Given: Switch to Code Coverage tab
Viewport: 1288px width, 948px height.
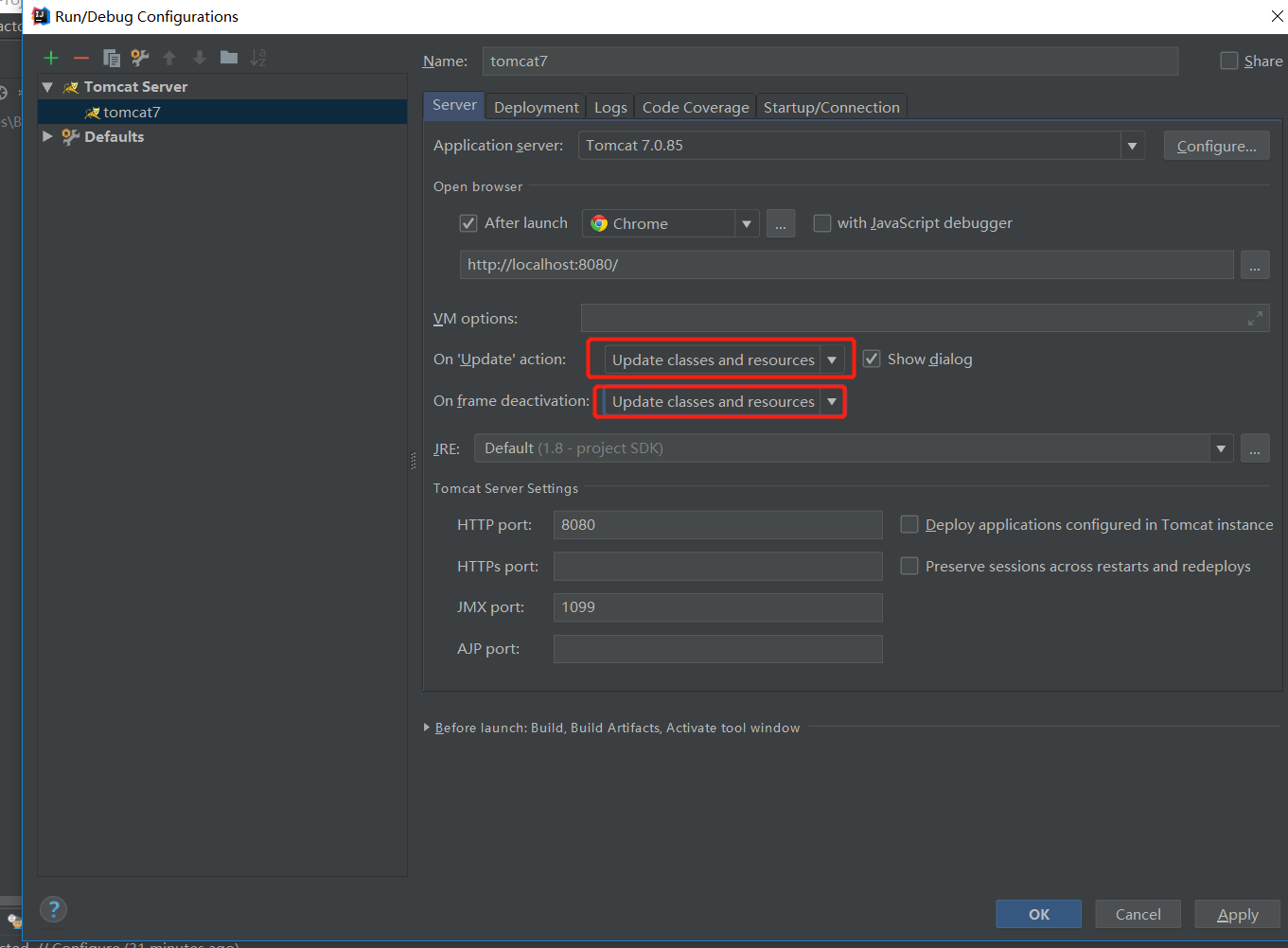Looking at the screenshot, I should coord(696,107).
